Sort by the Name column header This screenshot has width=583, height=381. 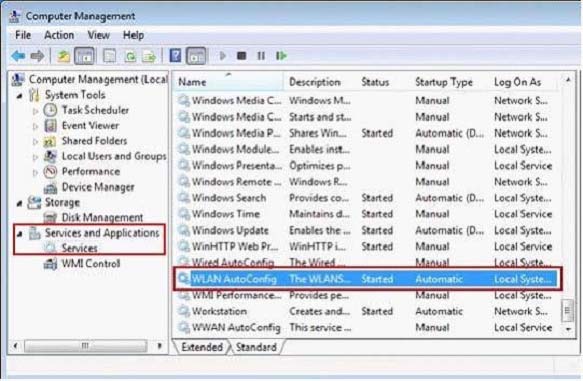coord(228,82)
